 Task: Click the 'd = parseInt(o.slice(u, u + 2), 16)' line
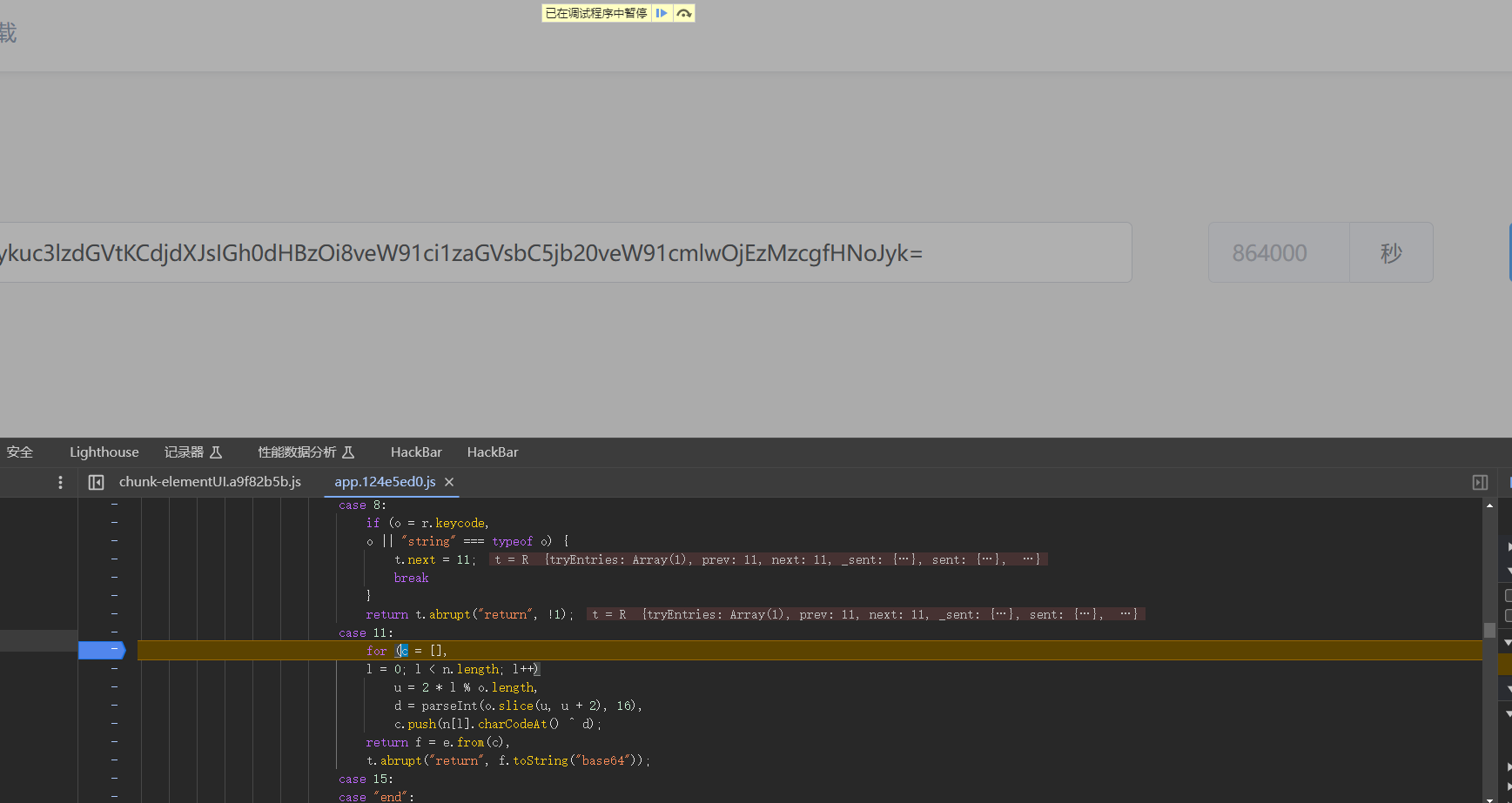[518, 706]
